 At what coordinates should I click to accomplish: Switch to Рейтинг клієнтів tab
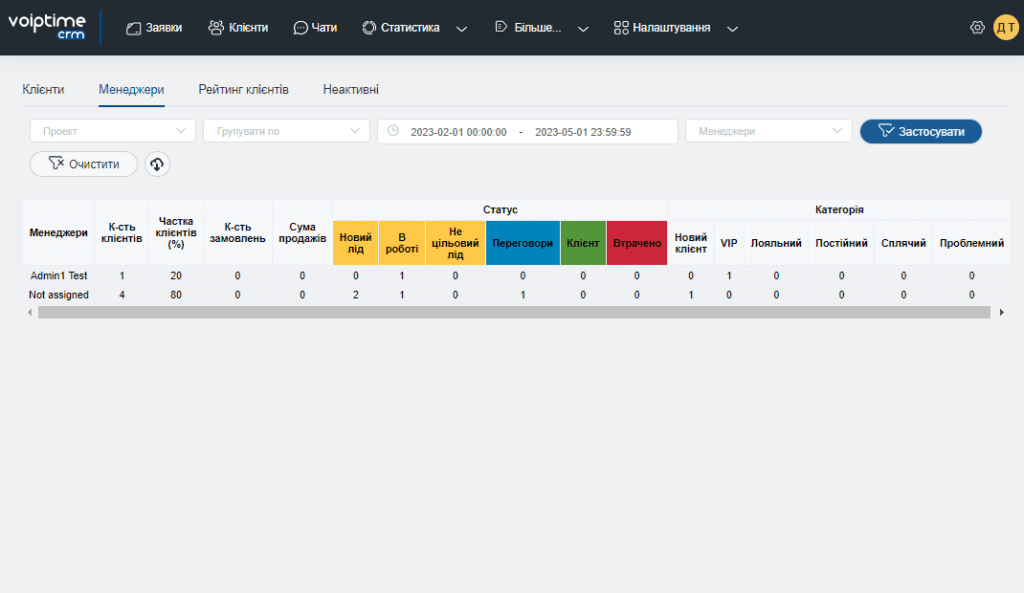click(244, 89)
